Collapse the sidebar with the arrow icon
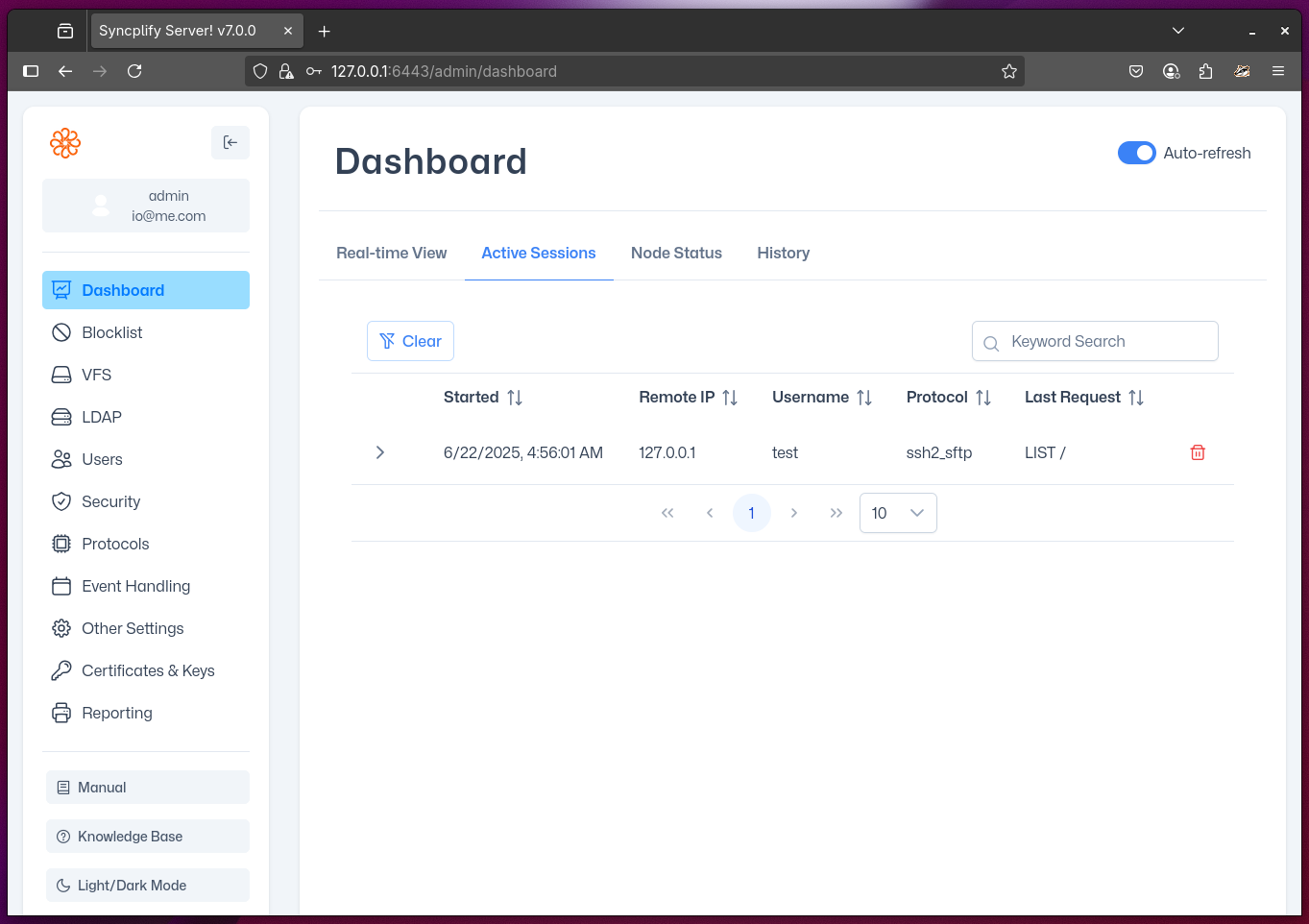The width and height of the screenshot is (1309, 924). [x=230, y=143]
